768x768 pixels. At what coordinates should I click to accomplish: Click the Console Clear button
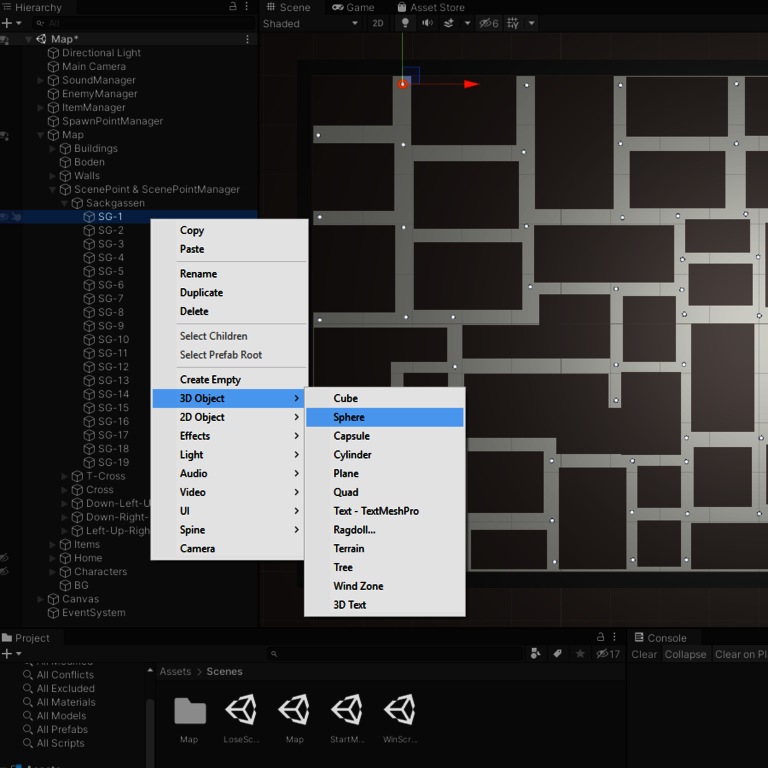click(x=644, y=654)
